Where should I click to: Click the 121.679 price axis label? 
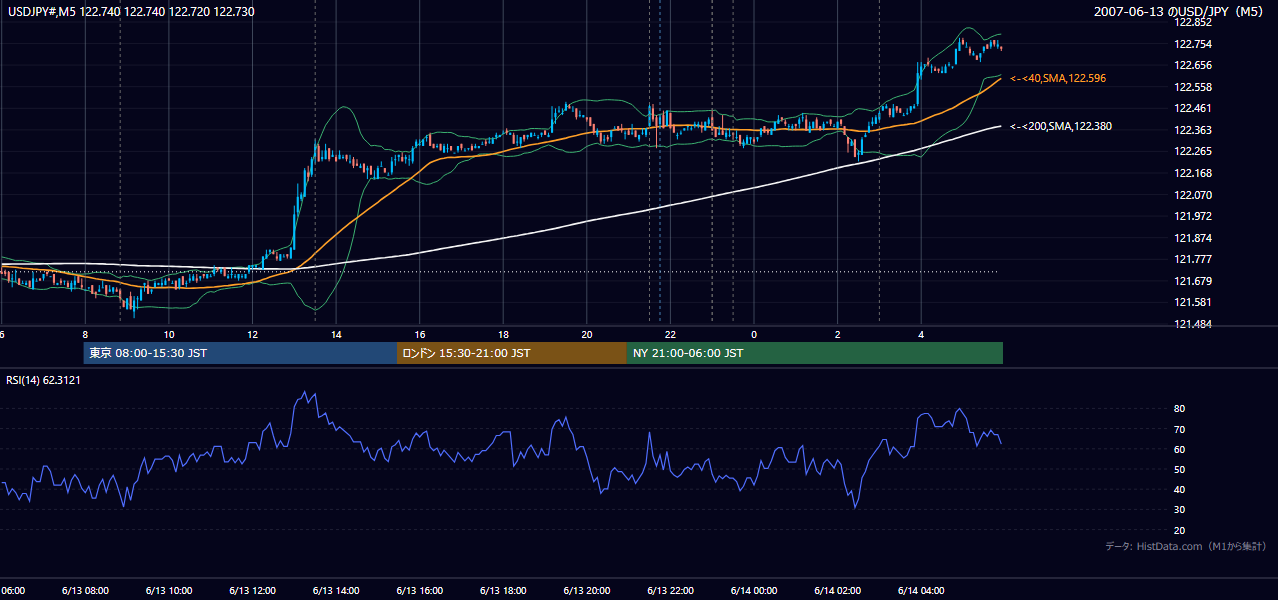click(1192, 281)
